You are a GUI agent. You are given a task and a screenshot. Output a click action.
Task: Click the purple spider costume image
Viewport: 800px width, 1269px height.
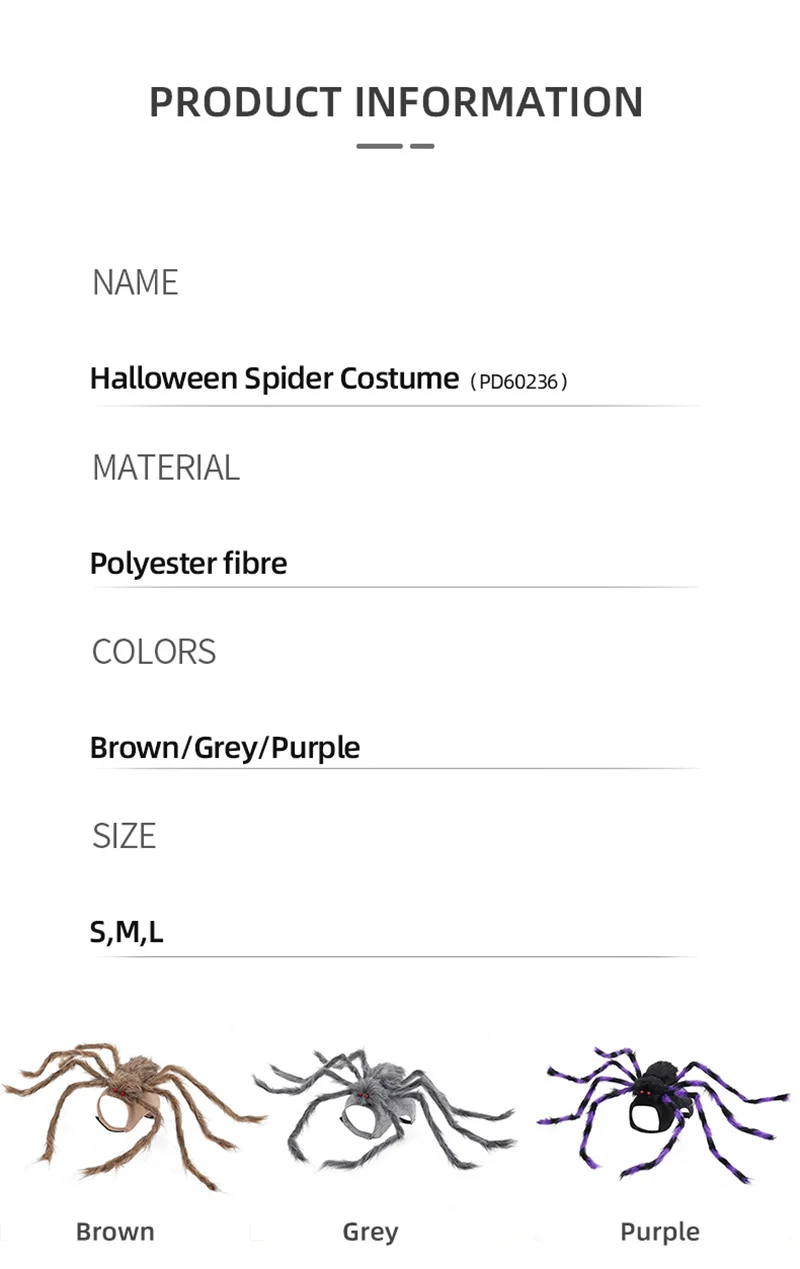click(663, 1114)
